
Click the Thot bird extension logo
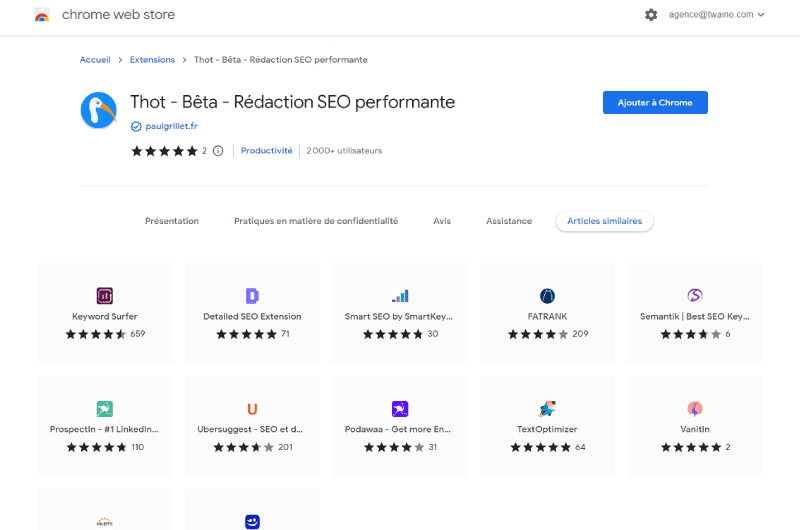tap(98, 110)
